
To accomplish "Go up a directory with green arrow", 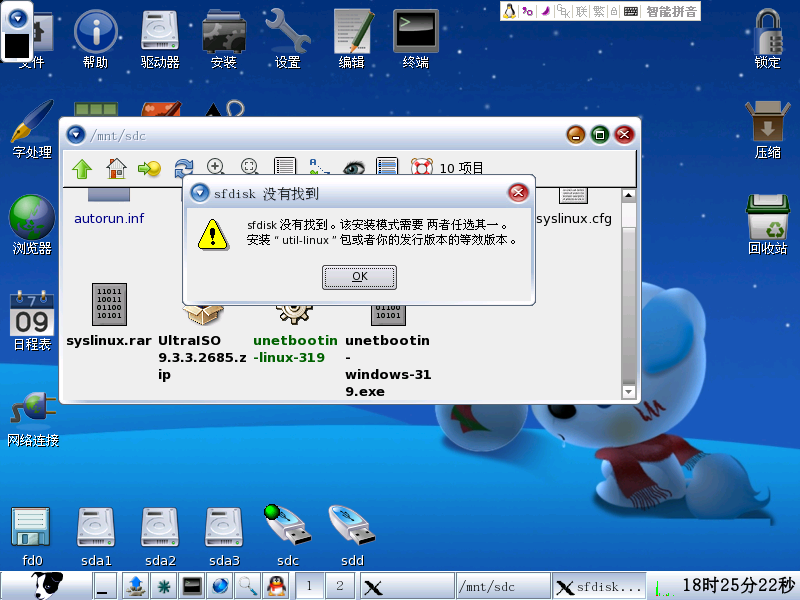I will (x=82, y=168).
